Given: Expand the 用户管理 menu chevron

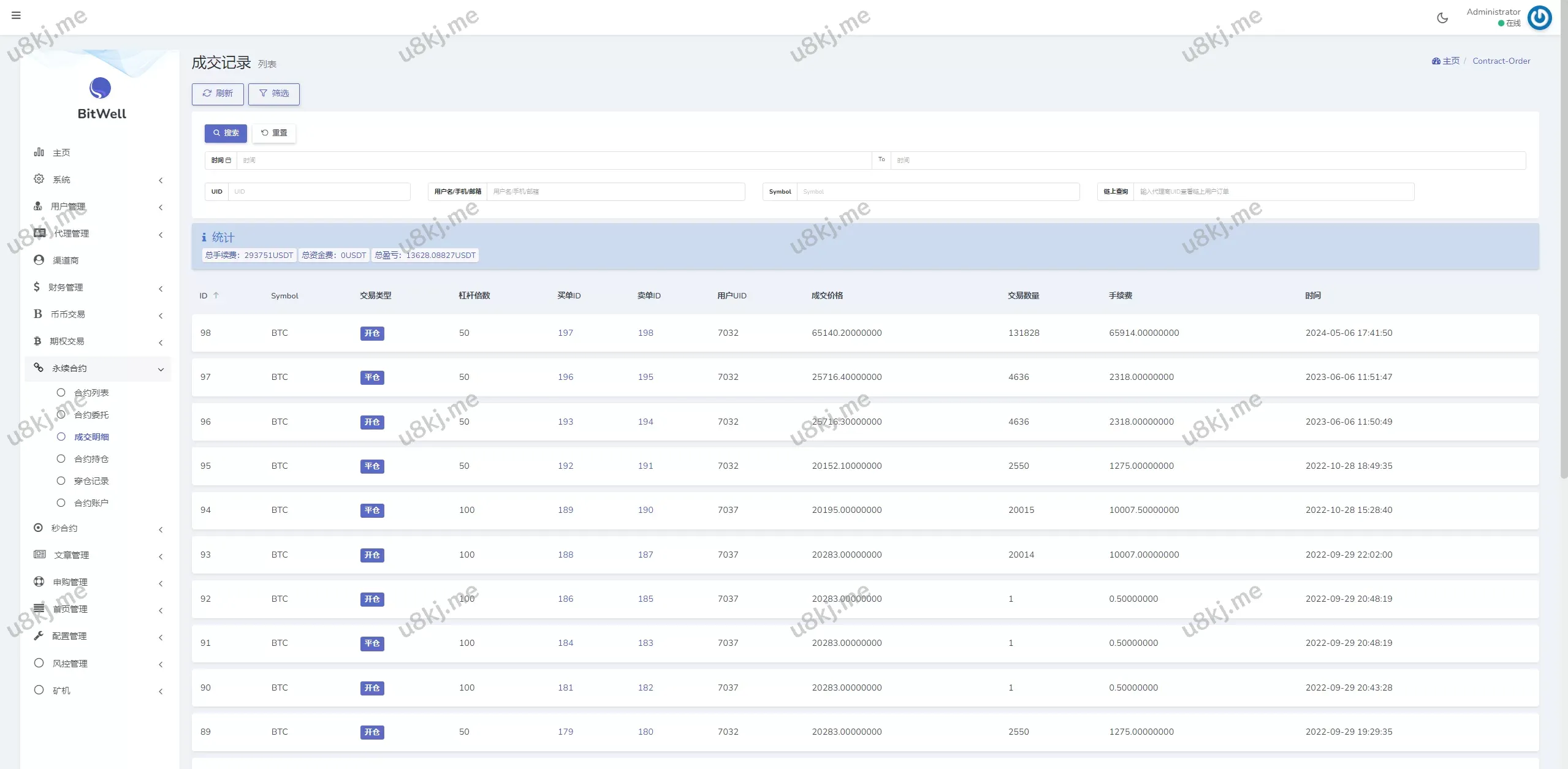Looking at the screenshot, I should pyautogui.click(x=161, y=207).
